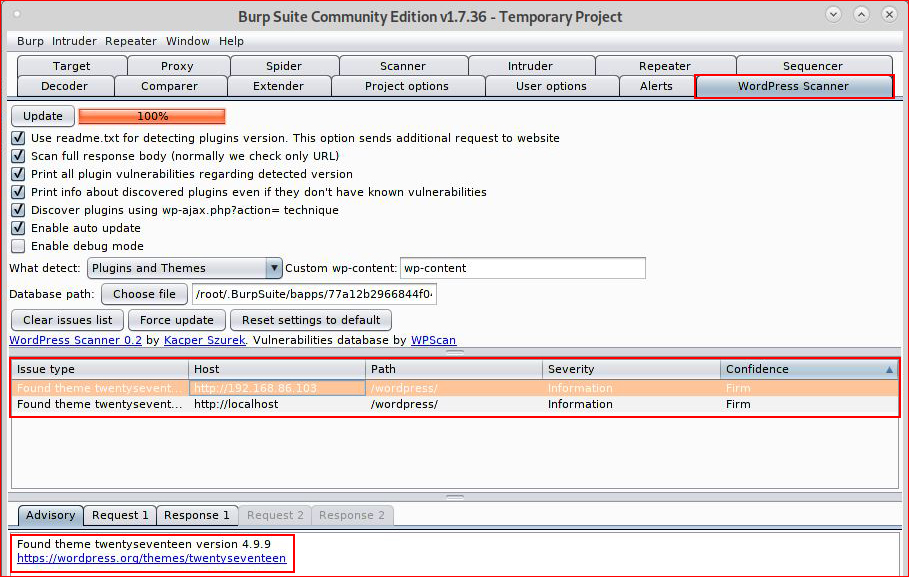Click the Host column header

click(x=277, y=369)
